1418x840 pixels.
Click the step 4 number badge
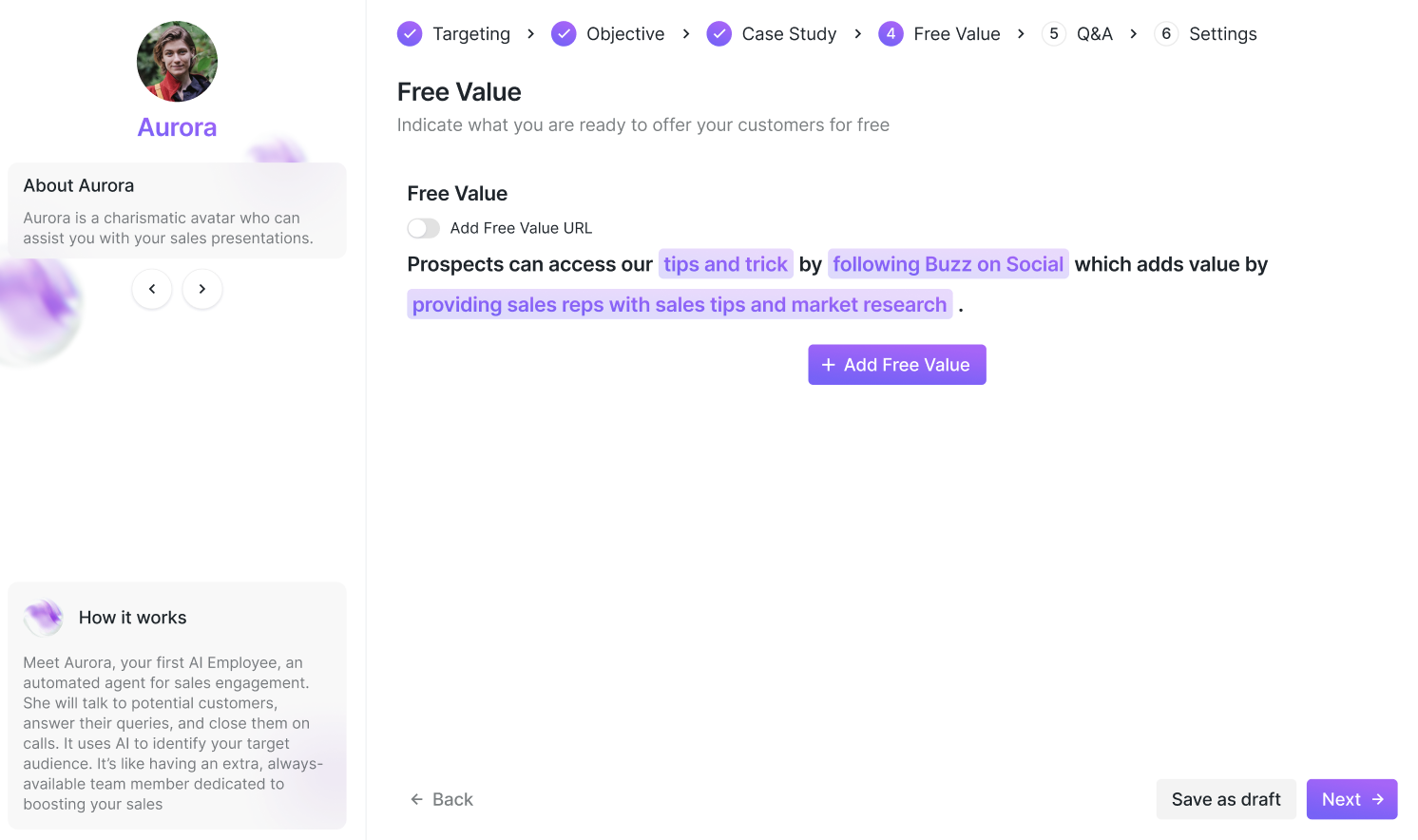(891, 34)
